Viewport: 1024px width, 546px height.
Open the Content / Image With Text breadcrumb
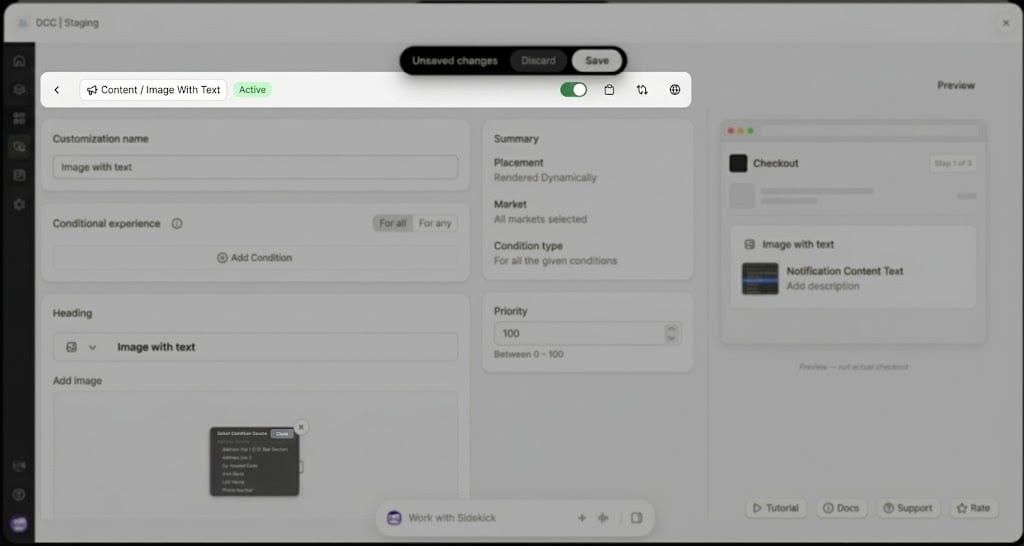tap(153, 90)
